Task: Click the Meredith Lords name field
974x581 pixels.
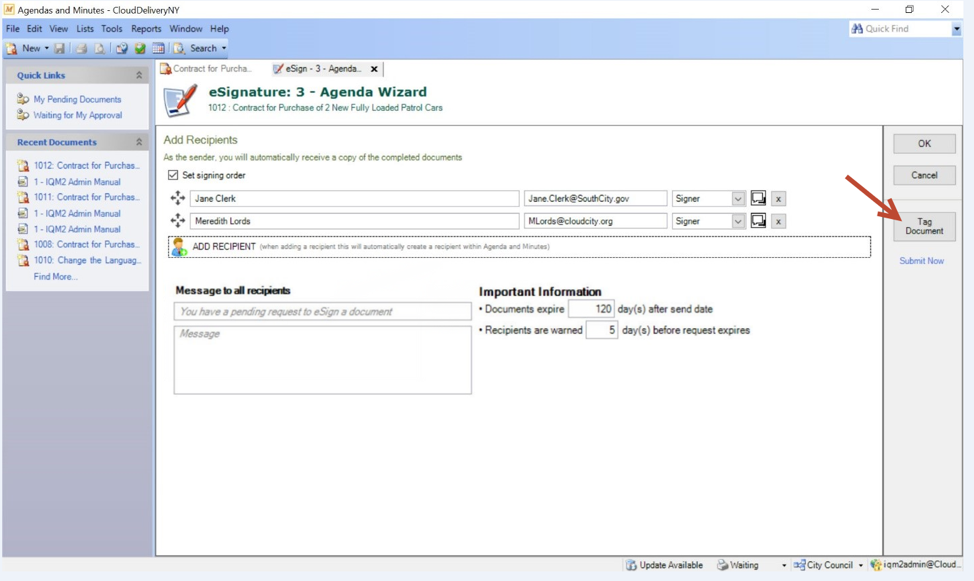Action: (x=354, y=221)
